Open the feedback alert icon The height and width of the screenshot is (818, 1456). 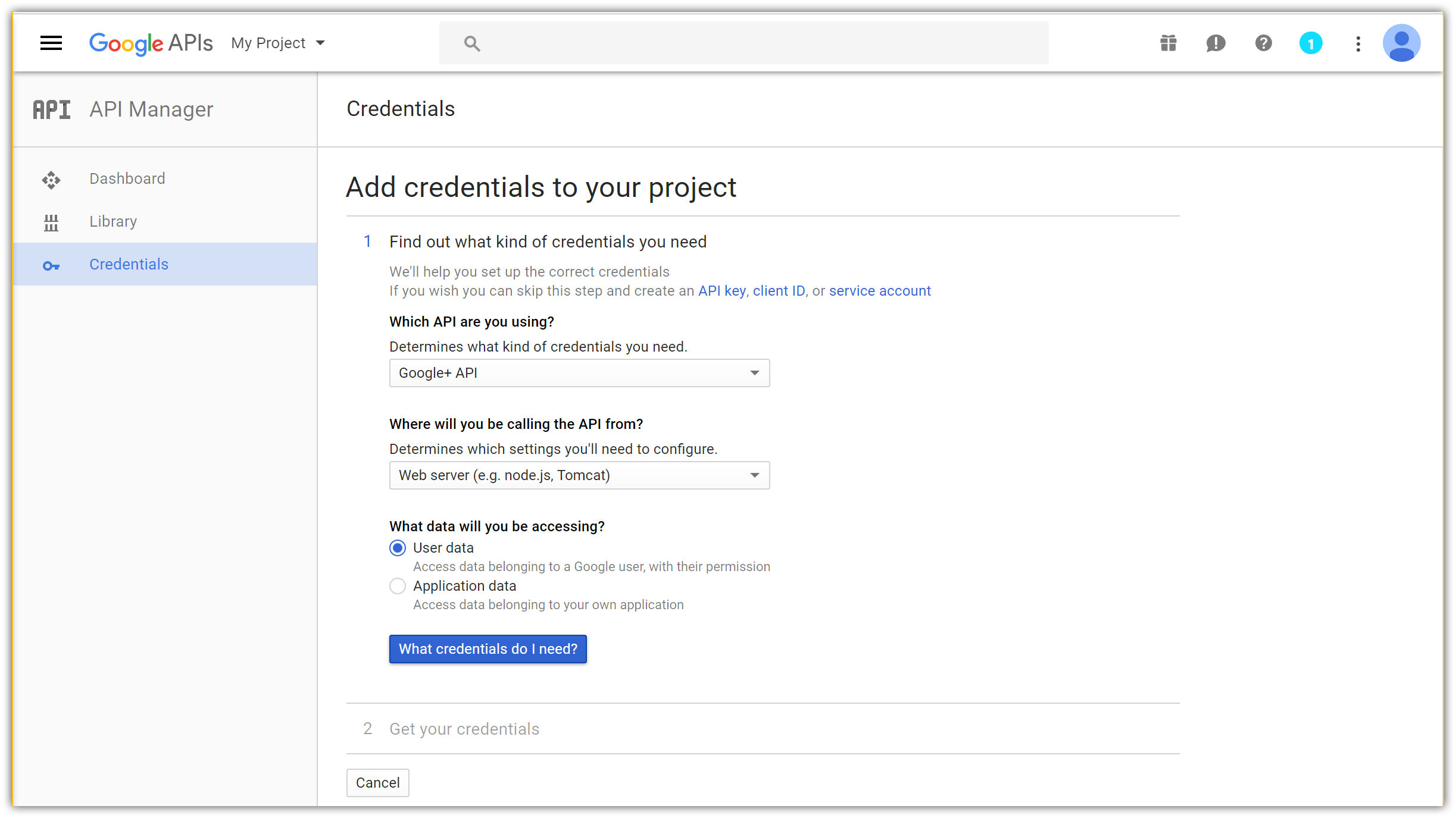1216,43
